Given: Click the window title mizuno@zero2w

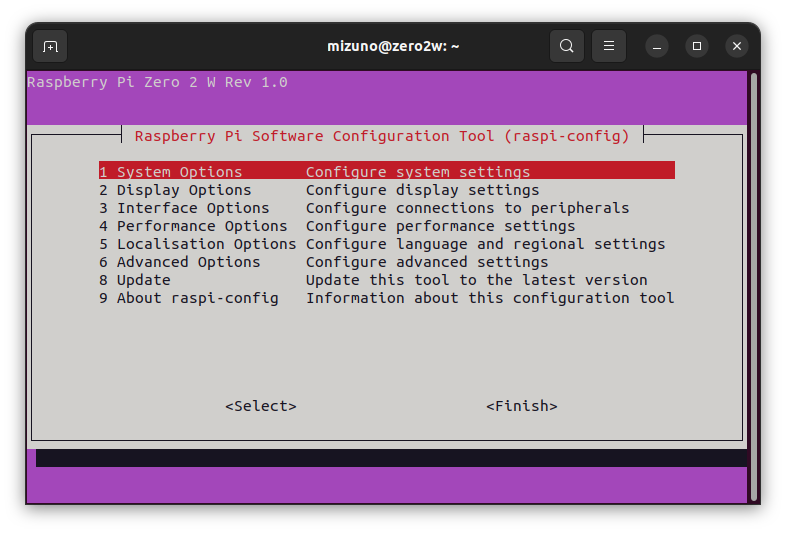Looking at the screenshot, I should pyautogui.click(x=393, y=46).
